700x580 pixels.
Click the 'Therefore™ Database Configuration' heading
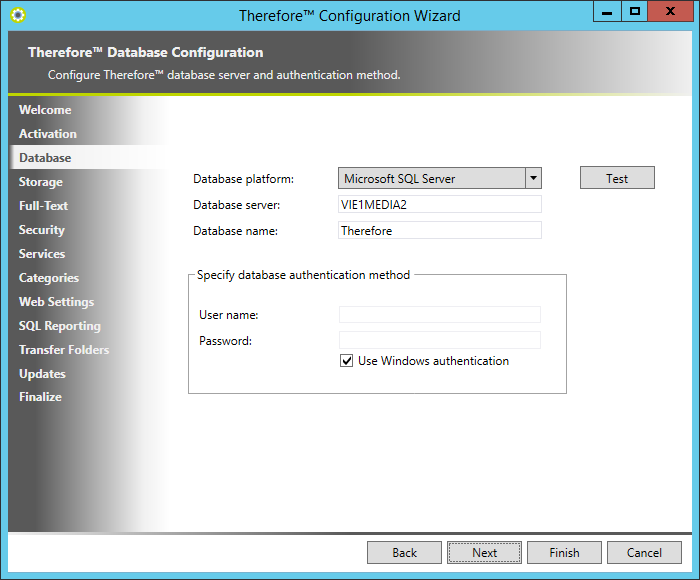[146, 53]
